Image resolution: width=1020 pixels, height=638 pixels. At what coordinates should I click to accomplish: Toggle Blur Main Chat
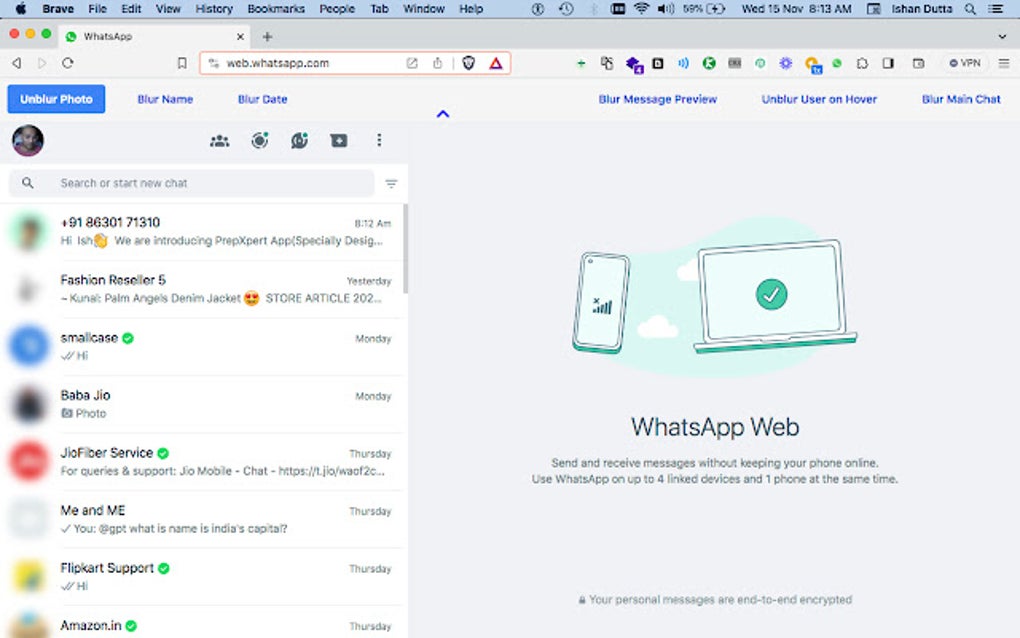coord(959,99)
